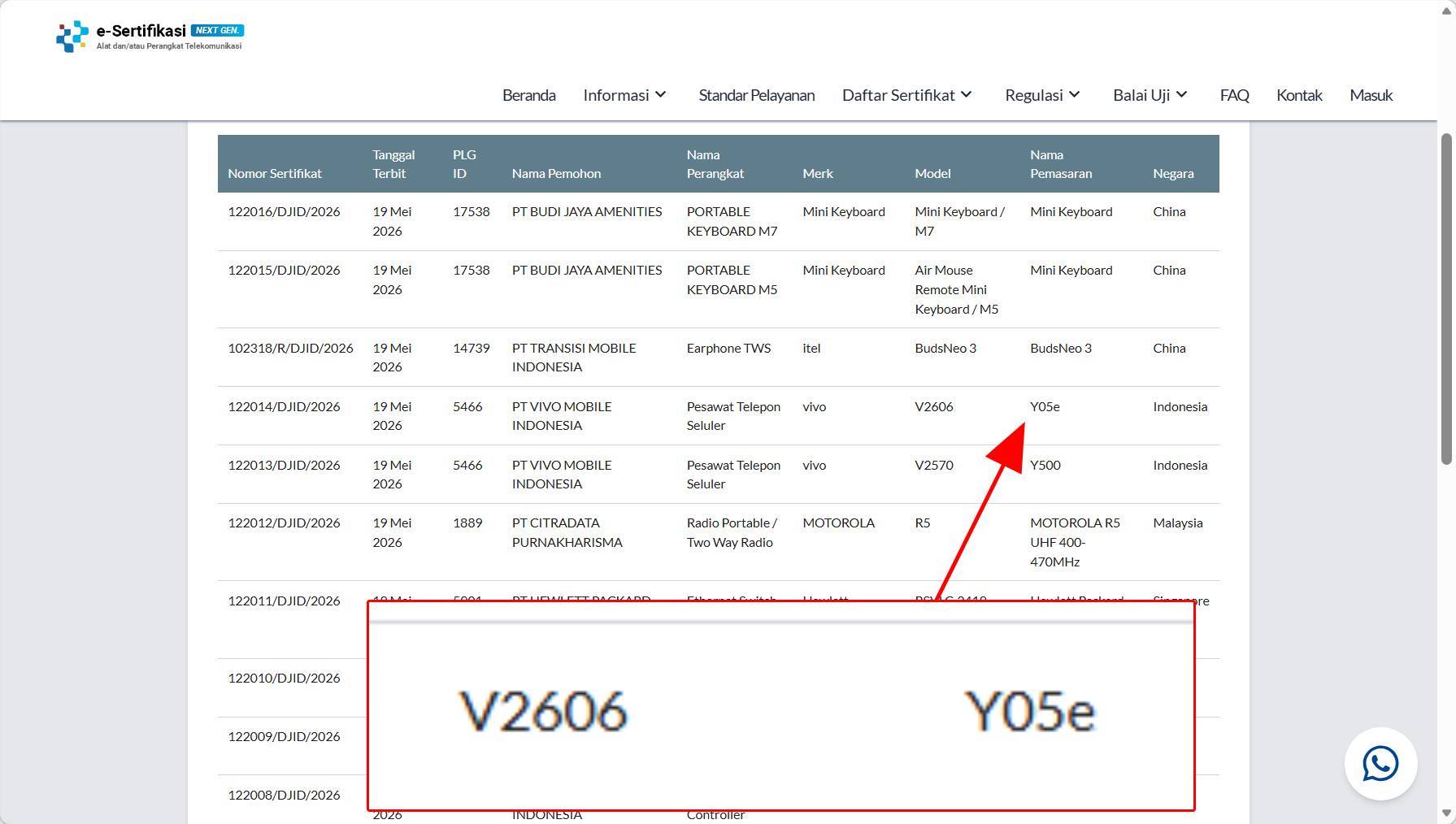Select certificate number 122010/DJID/2026
This screenshot has height=824, width=1456.
pyautogui.click(x=284, y=678)
